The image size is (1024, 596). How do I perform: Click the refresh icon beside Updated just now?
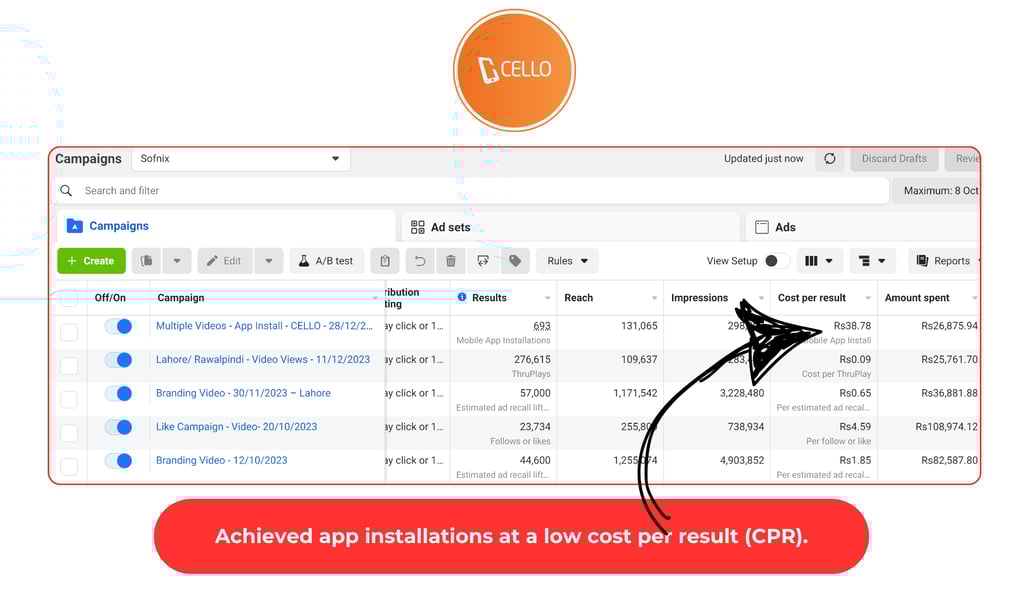829,159
